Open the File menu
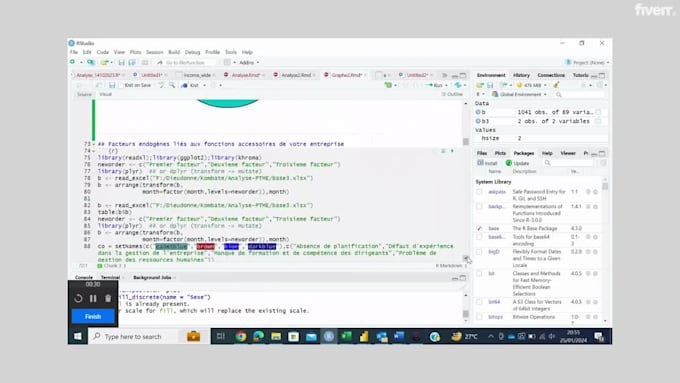680x383 pixels. coord(74,52)
